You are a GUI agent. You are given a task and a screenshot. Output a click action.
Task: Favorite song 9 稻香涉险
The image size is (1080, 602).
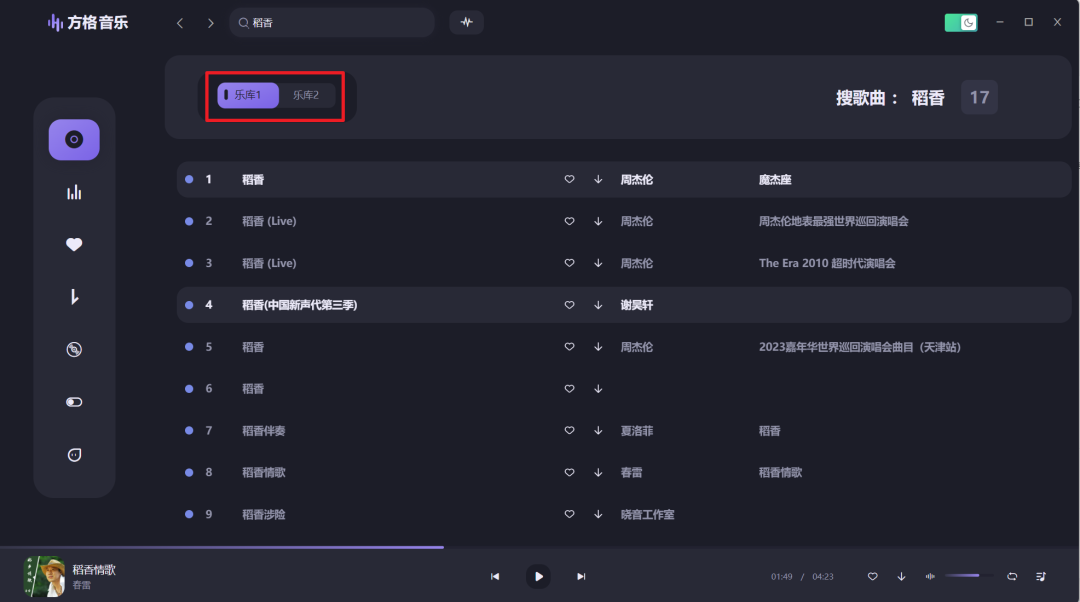click(570, 515)
